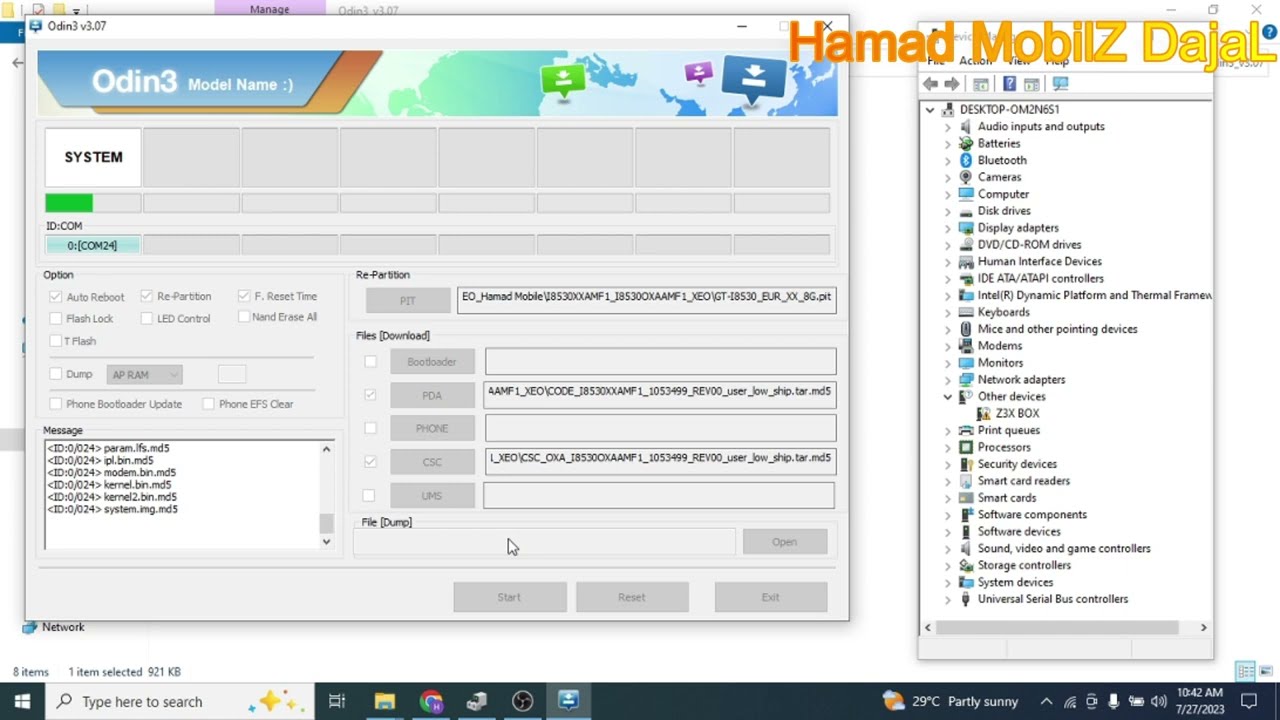
Task: Click the Start button in Odin3
Action: click(509, 597)
